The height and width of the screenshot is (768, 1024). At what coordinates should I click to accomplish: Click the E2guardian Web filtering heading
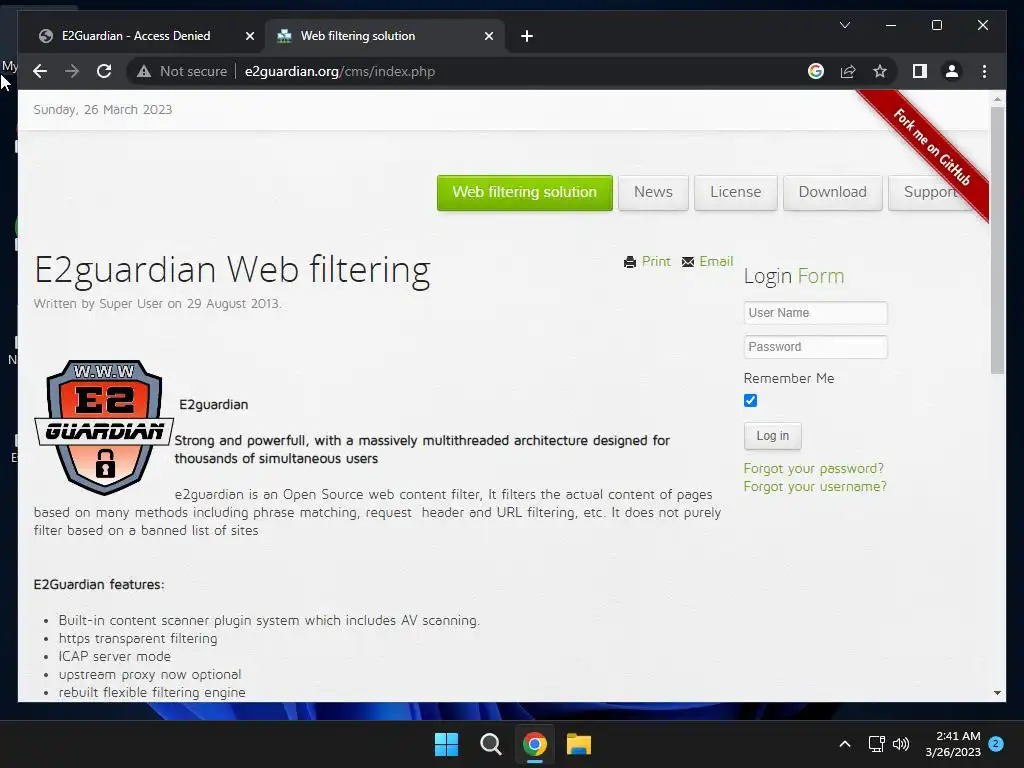232,270
